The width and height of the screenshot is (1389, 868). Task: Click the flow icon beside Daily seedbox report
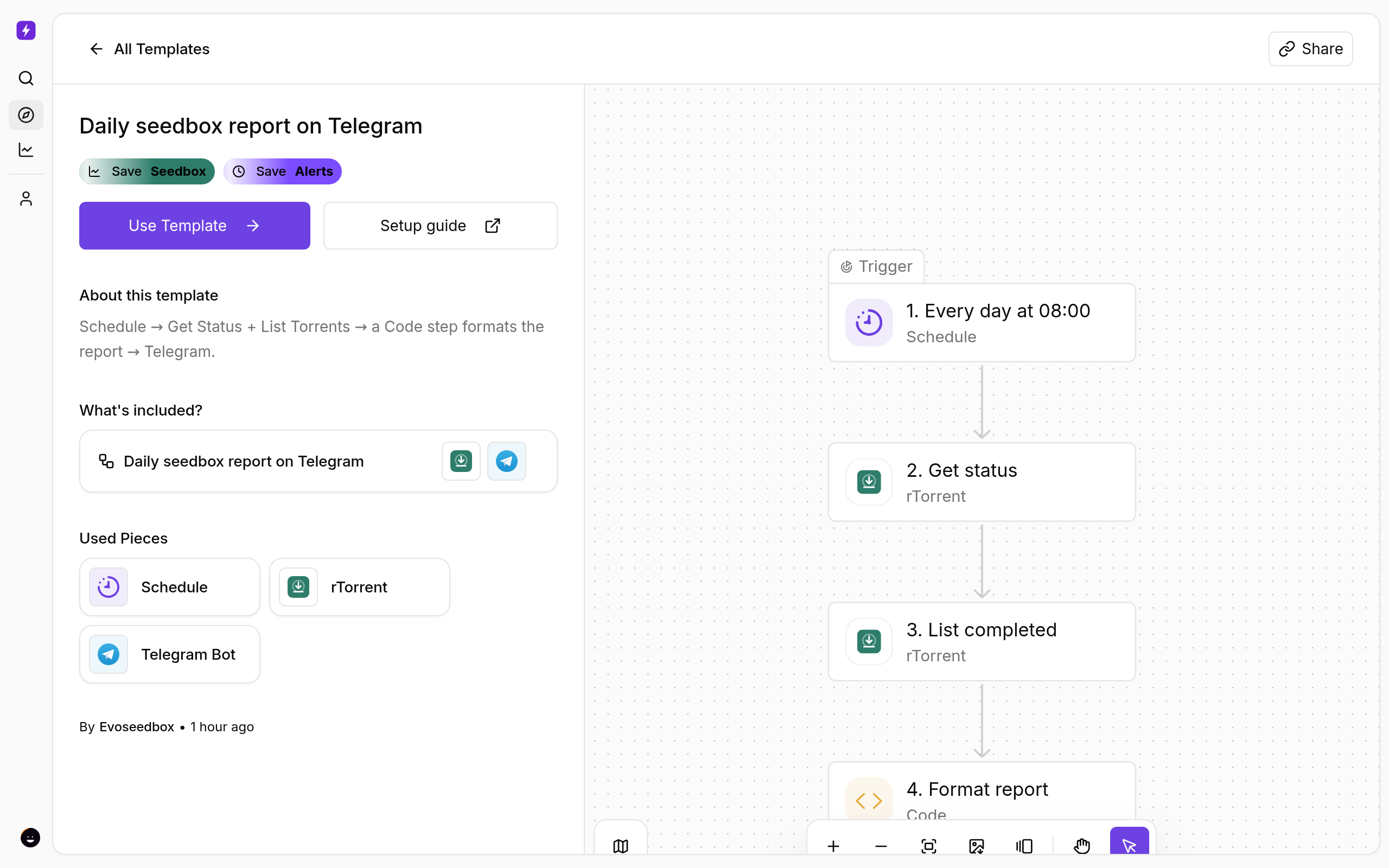[x=106, y=461]
